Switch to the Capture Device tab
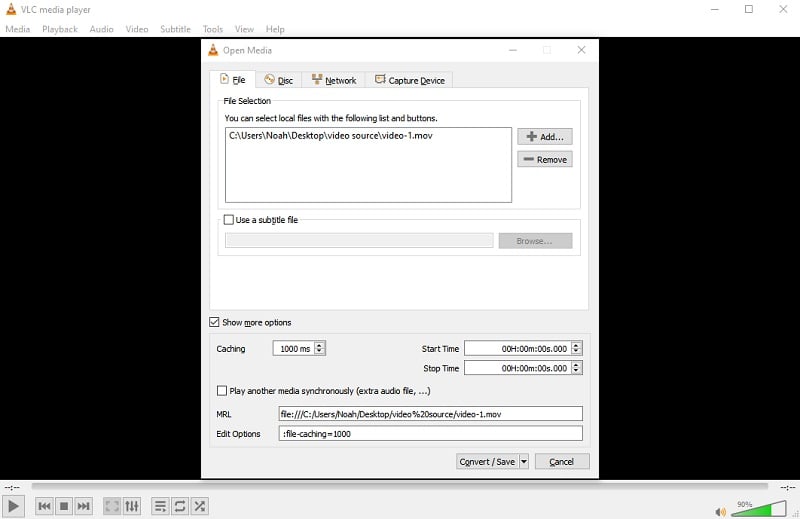This screenshot has height=519, width=800. [x=409, y=80]
